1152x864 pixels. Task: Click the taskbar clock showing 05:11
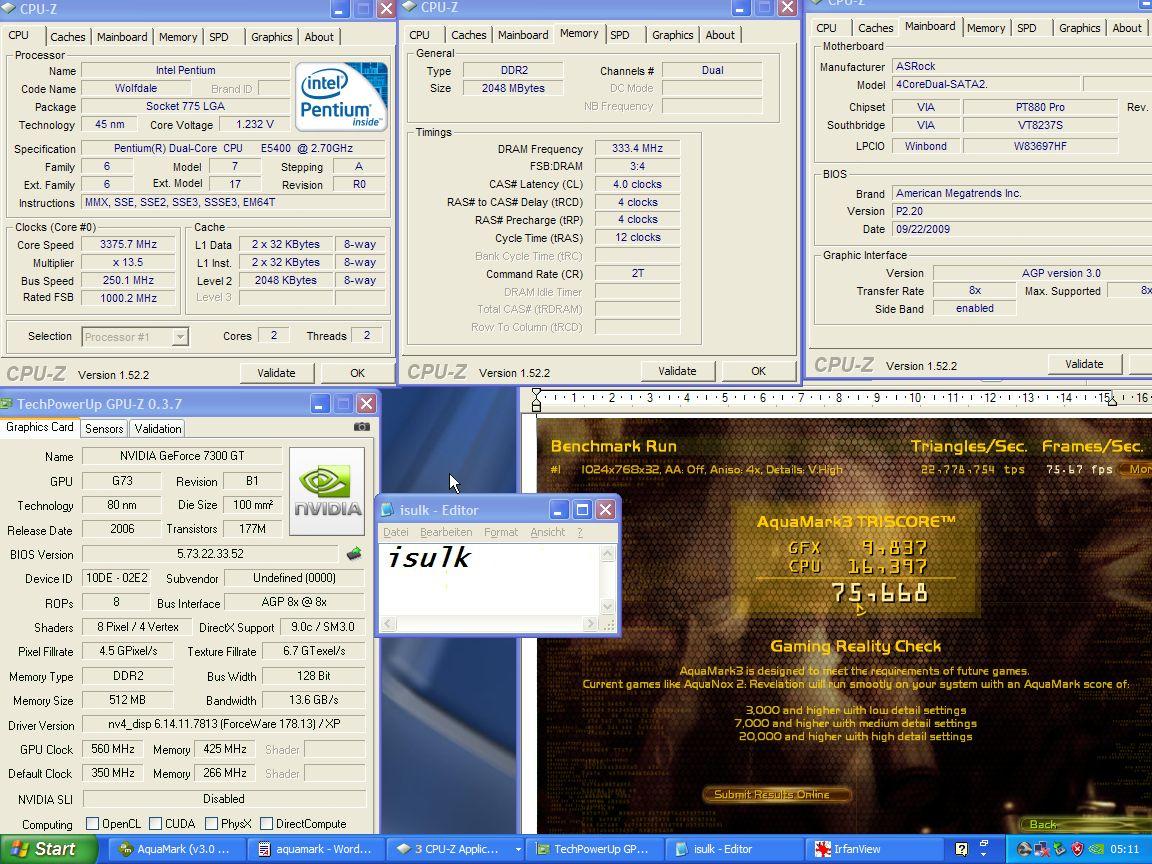click(1125, 849)
